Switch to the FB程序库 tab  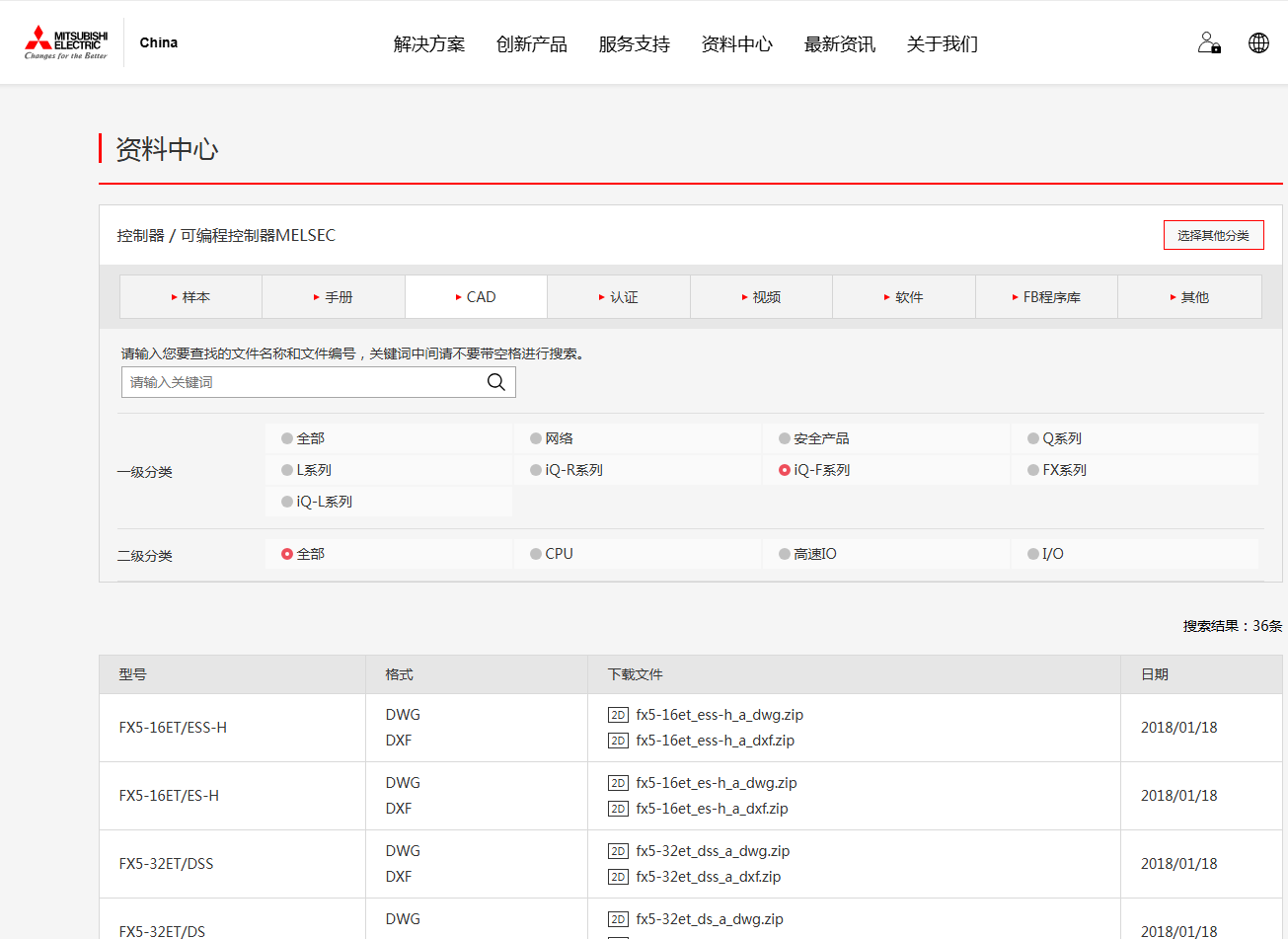tap(1046, 297)
